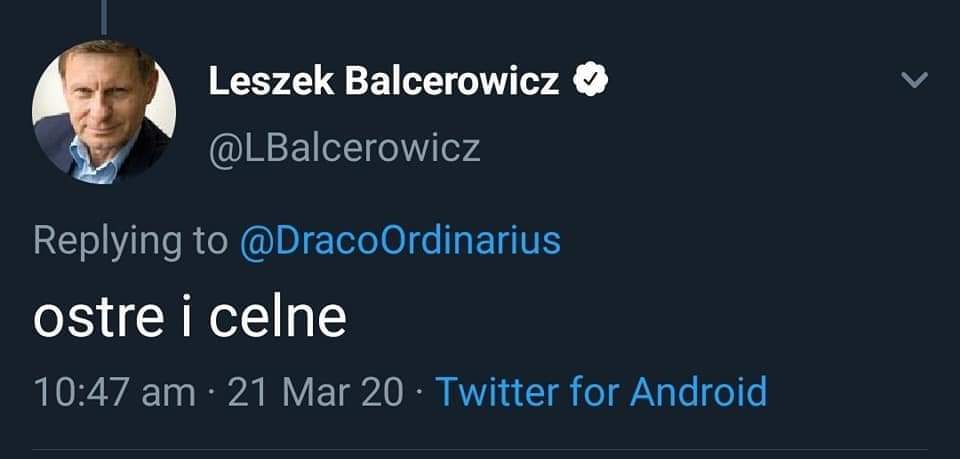Click the "Replying to" label
This screenshot has height=459, width=960.
pyautogui.click(x=130, y=241)
